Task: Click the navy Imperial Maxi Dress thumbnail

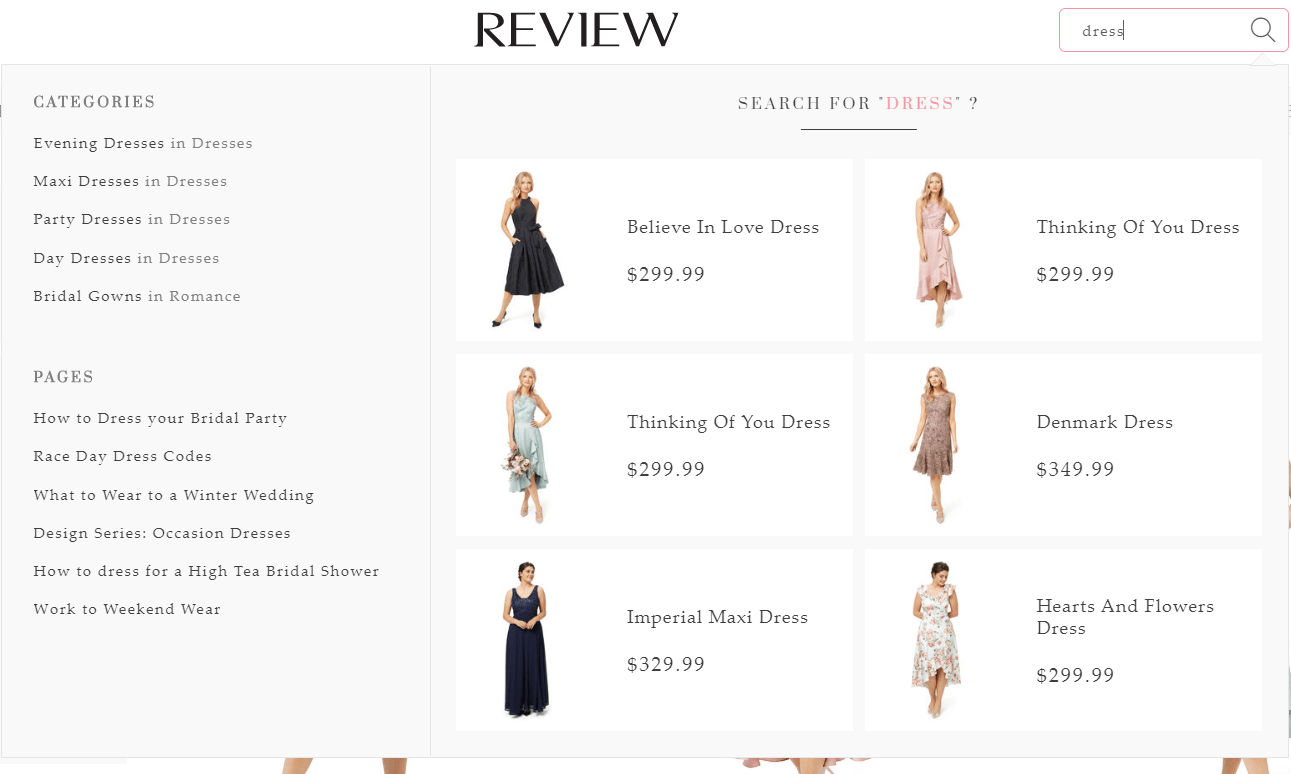Action: 527,639
